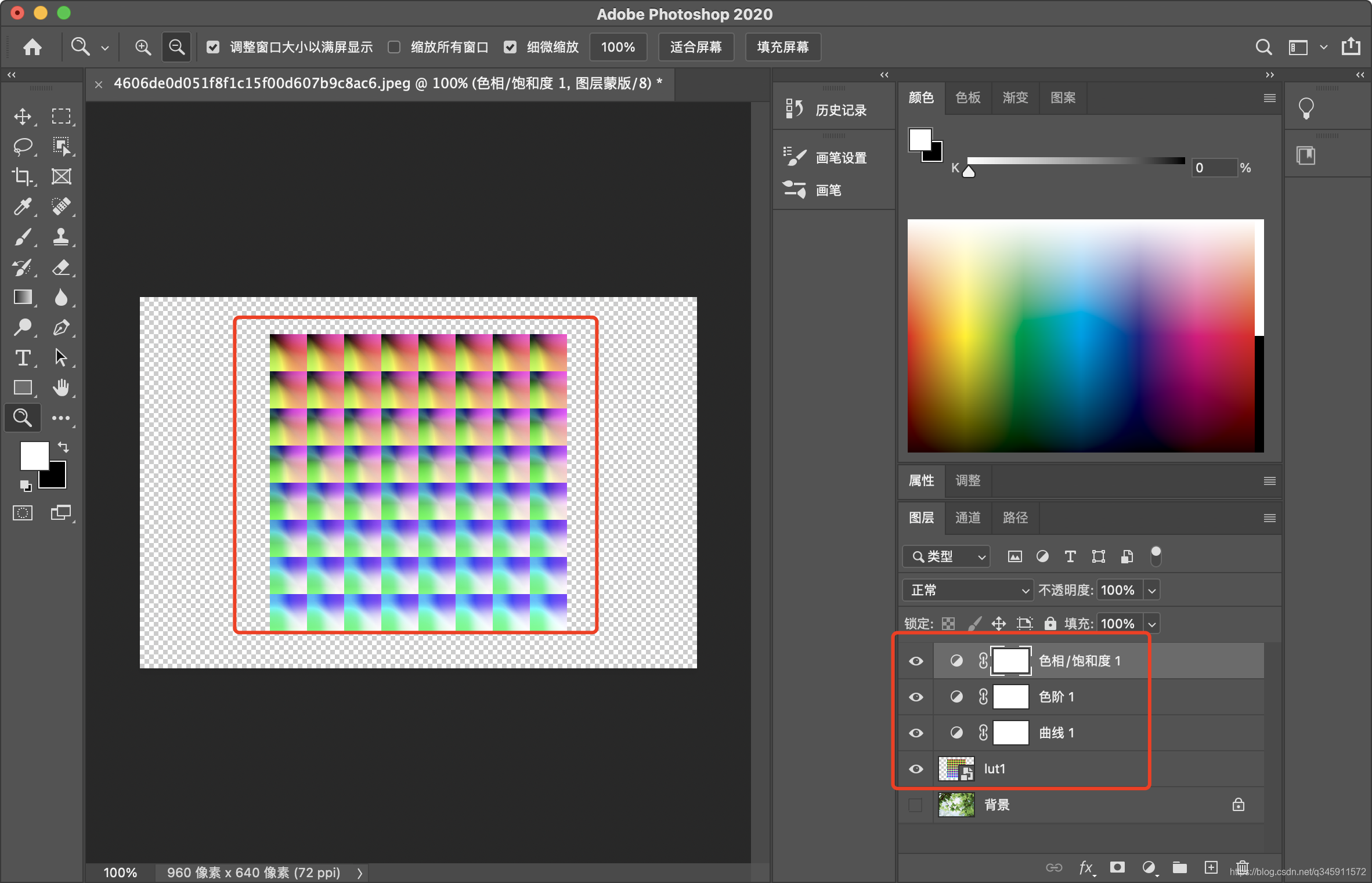This screenshot has width=1372, height=883.
Task: Hide the 色相/饱和度 1 layer
Action: [x=916, y=661]
